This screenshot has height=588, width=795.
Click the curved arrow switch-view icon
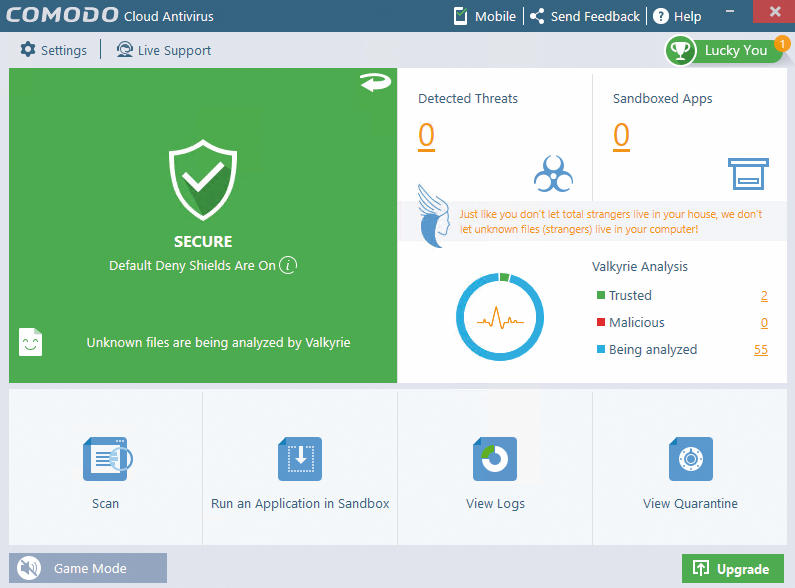pos(376,82)
